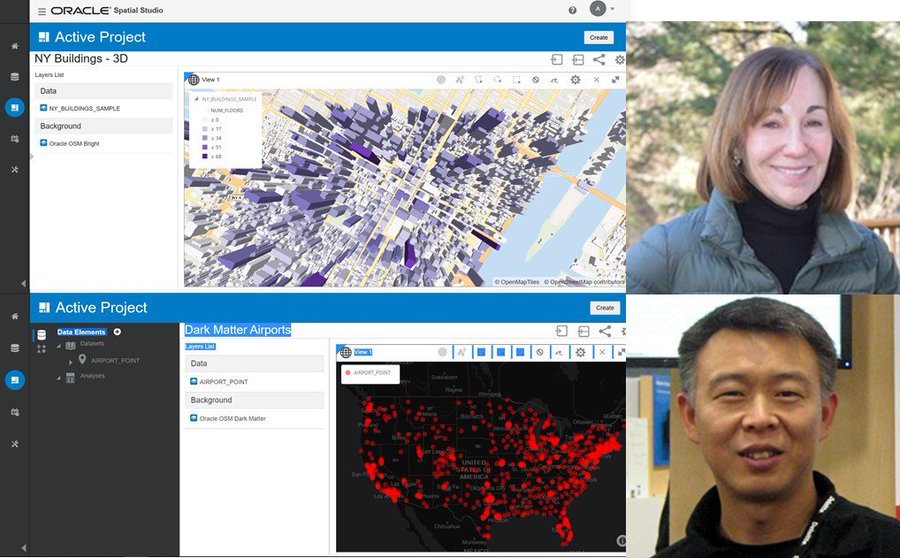Click Data header in Dark Matter Airports layers
The width and height of the screenshot is (900, 558).
[254, 363]
